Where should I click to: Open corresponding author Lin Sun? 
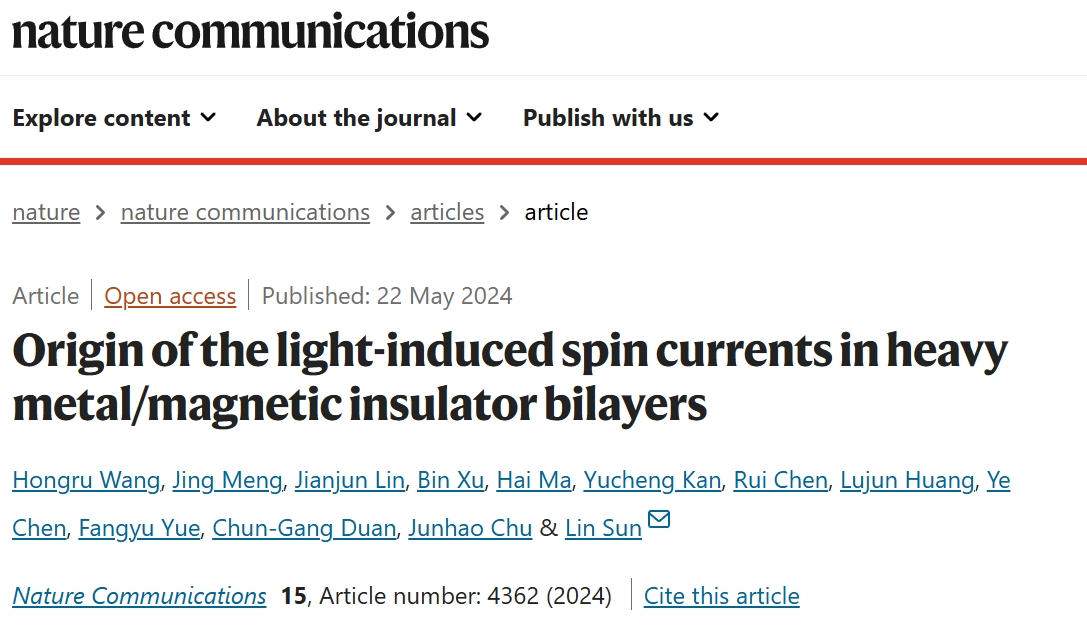603,528
